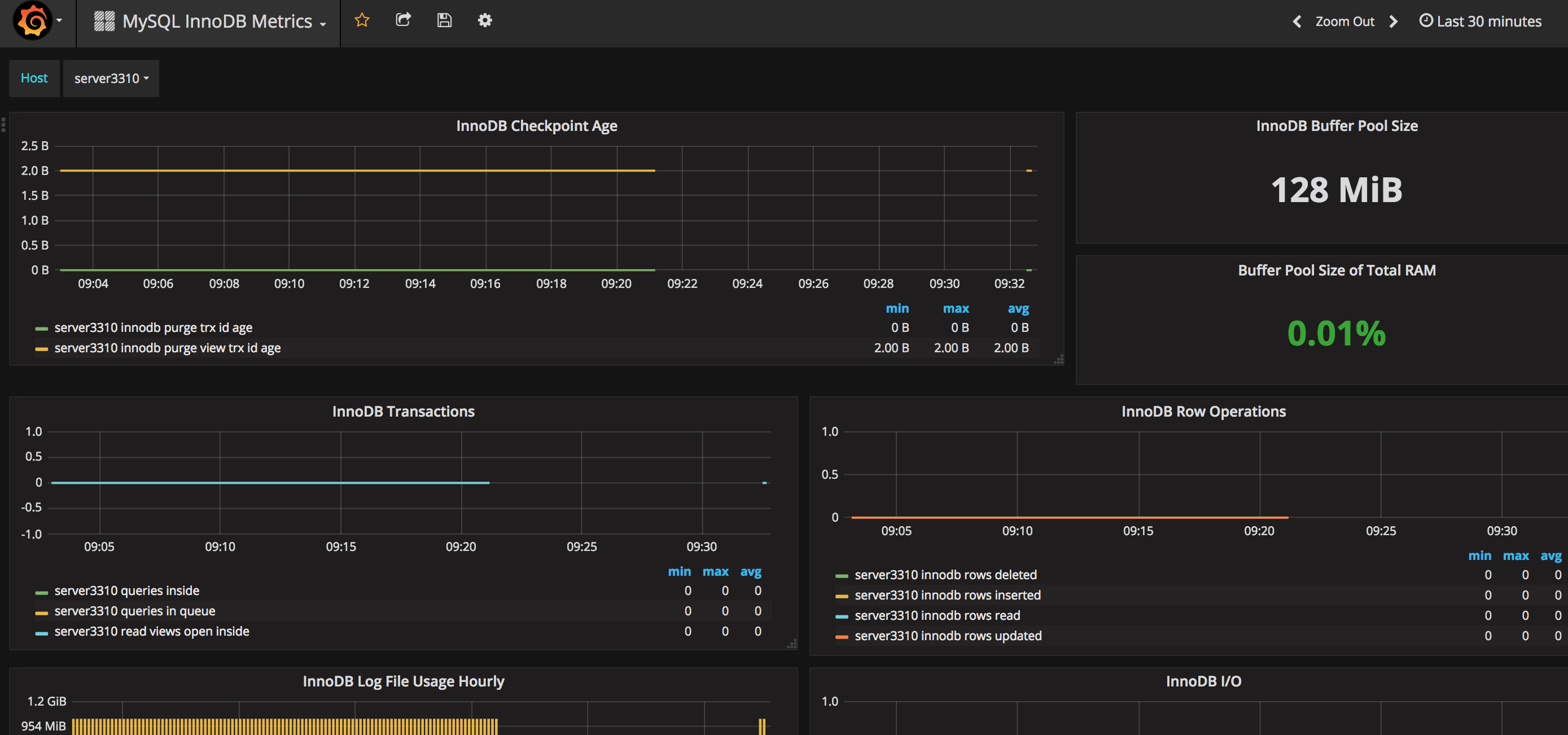Toggle innodb purge trx id age series
Image resolution: width=1568 pixels, height=735 pixels.
(154, 327)
